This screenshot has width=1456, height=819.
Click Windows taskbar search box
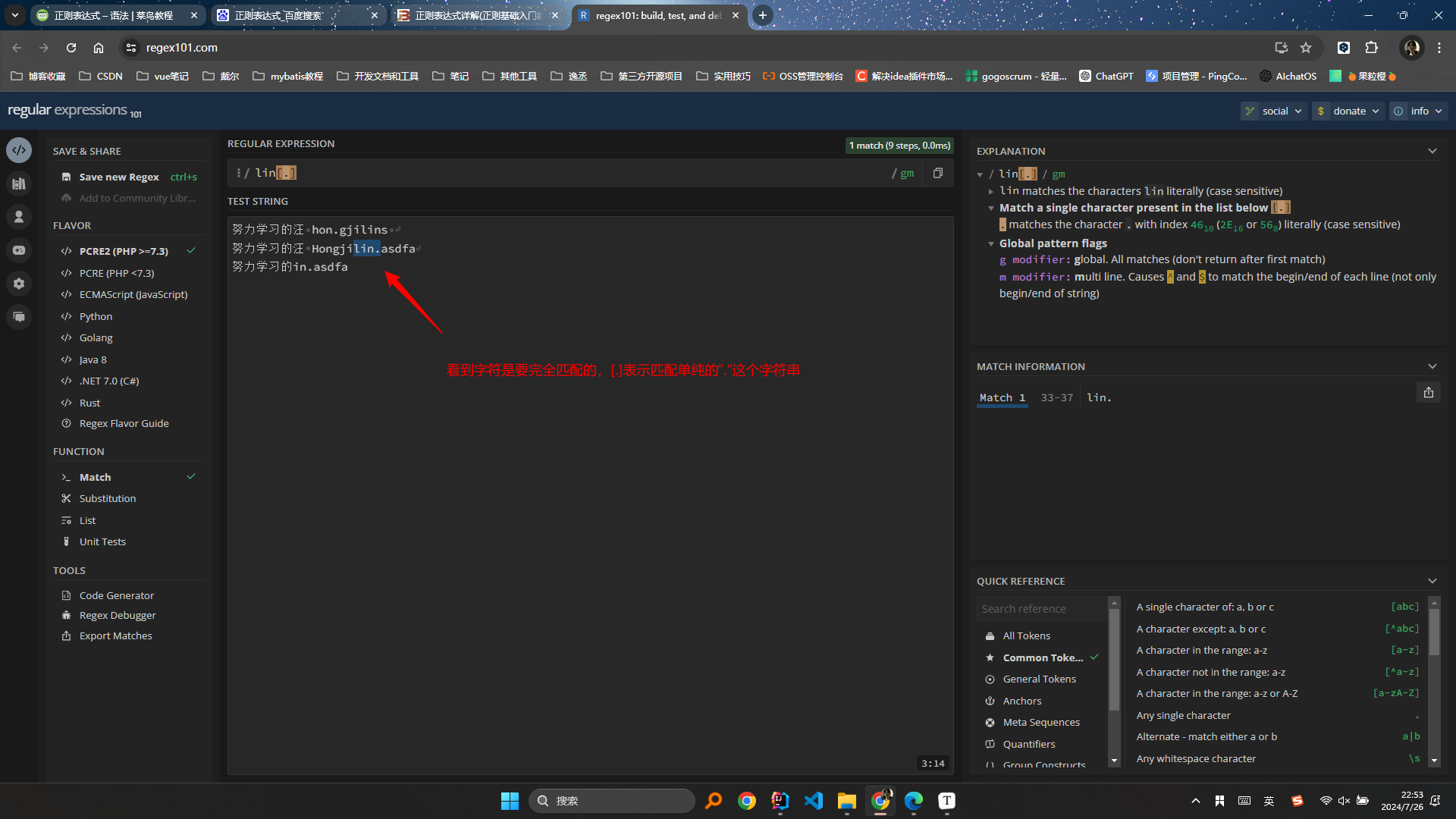pyautogui.click(x=611, y=801)
